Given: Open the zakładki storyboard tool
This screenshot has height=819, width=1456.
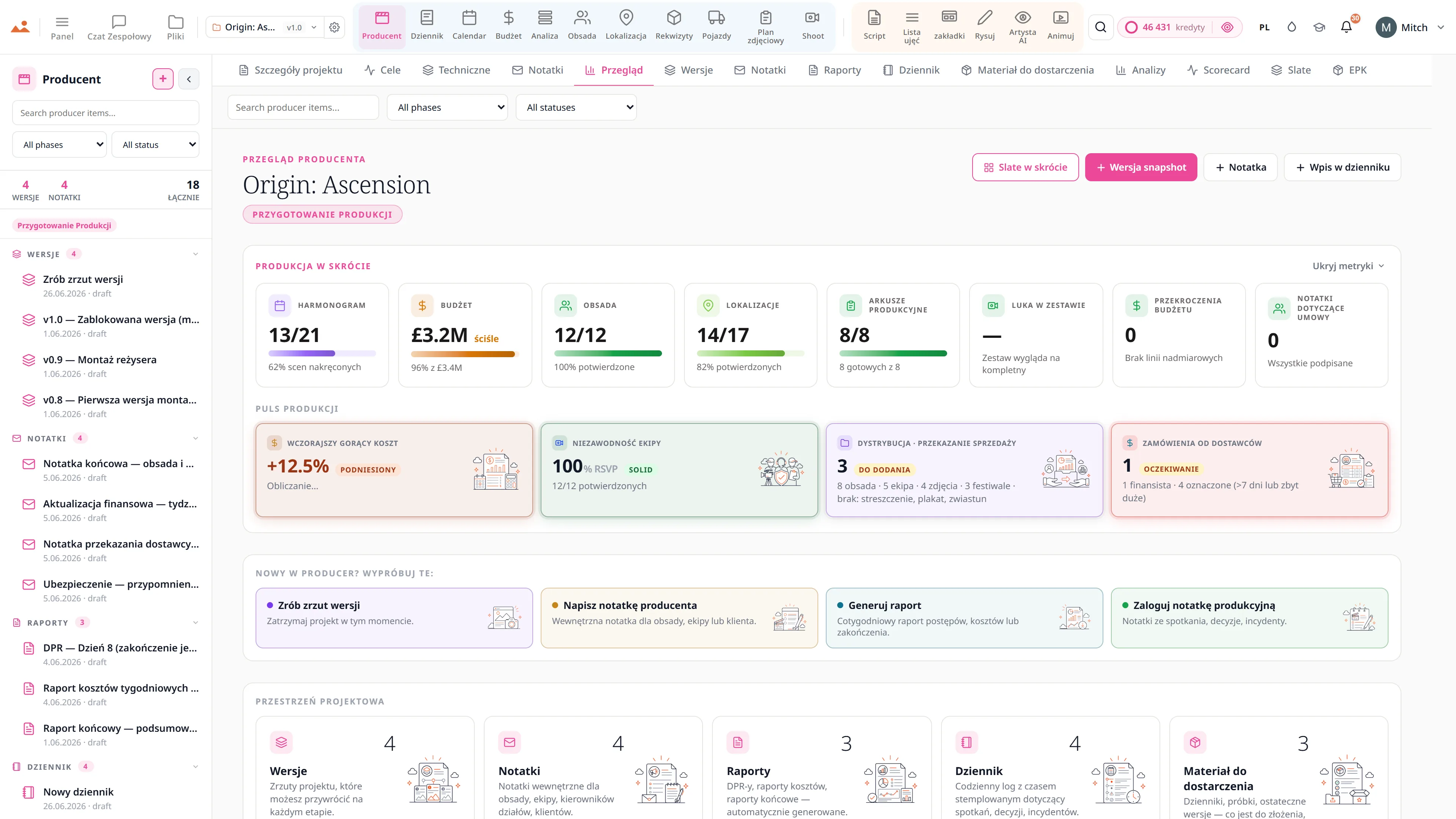Looking at the screenshot, I should (x=949, y=26).
